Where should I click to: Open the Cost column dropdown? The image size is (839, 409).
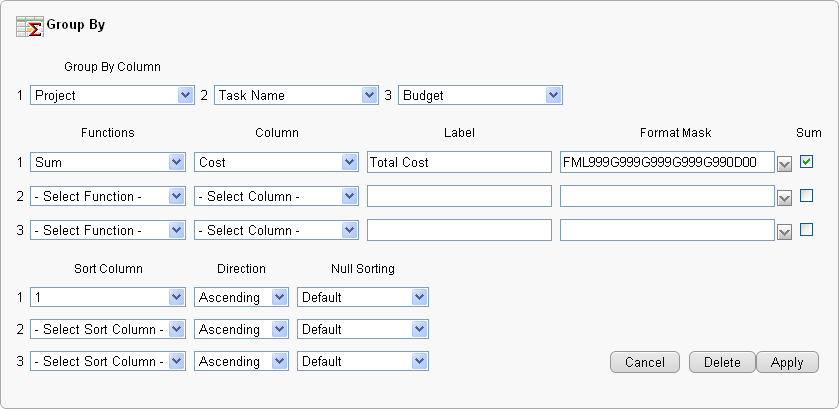click(276, 162)
